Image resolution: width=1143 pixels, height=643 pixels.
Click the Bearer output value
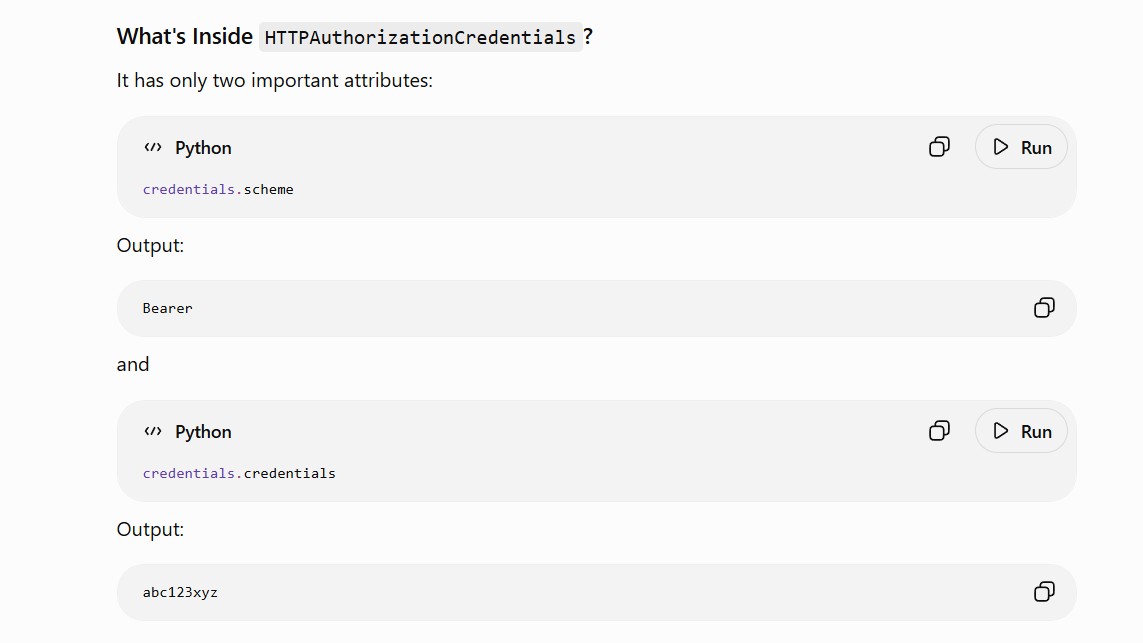coord(168,308)
